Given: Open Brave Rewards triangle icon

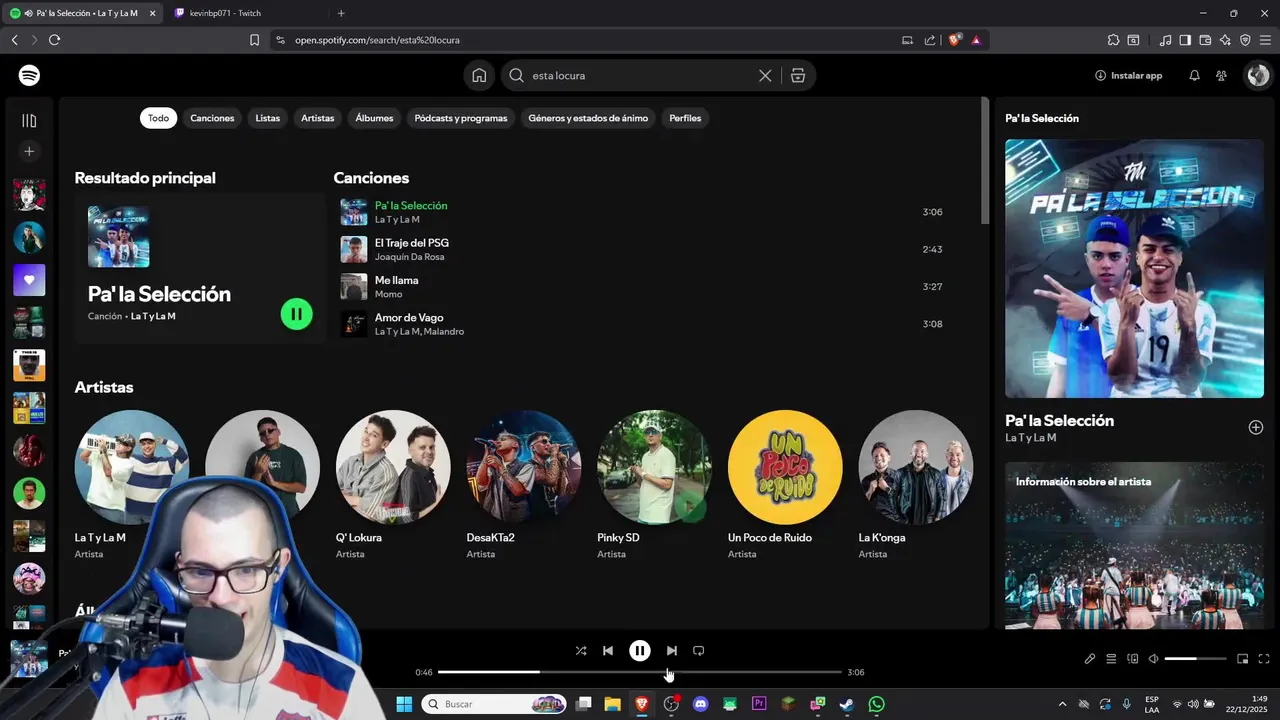Looking at the screenshot, I should (976, 40).
